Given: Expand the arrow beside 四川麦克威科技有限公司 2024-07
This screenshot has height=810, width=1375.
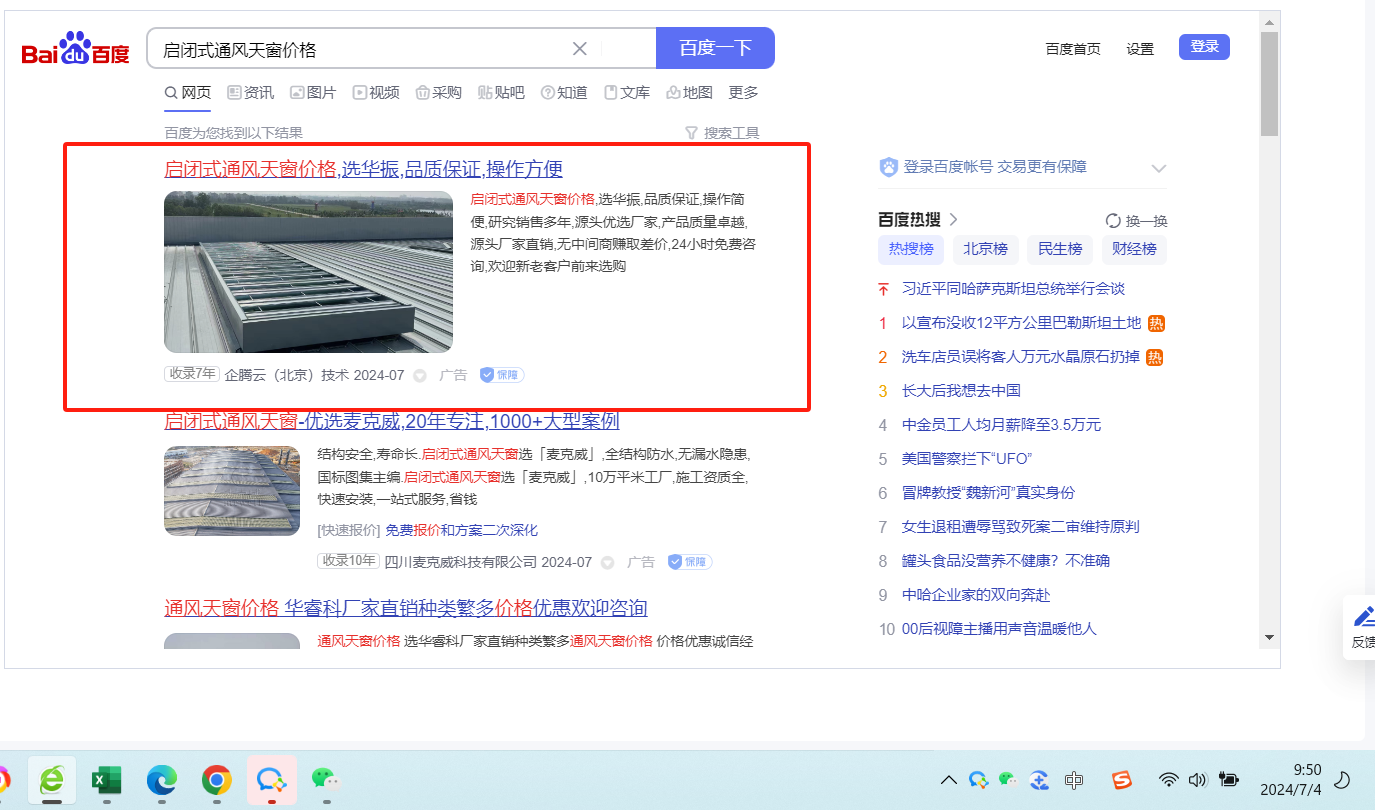Looking at the screenshot, I should tap(607, 563).
